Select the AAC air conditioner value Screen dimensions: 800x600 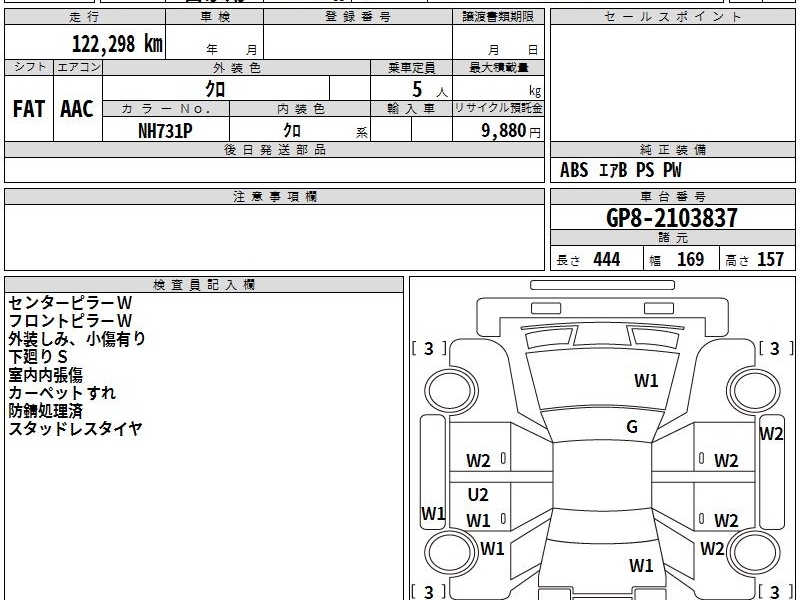(x=77, y=109)
